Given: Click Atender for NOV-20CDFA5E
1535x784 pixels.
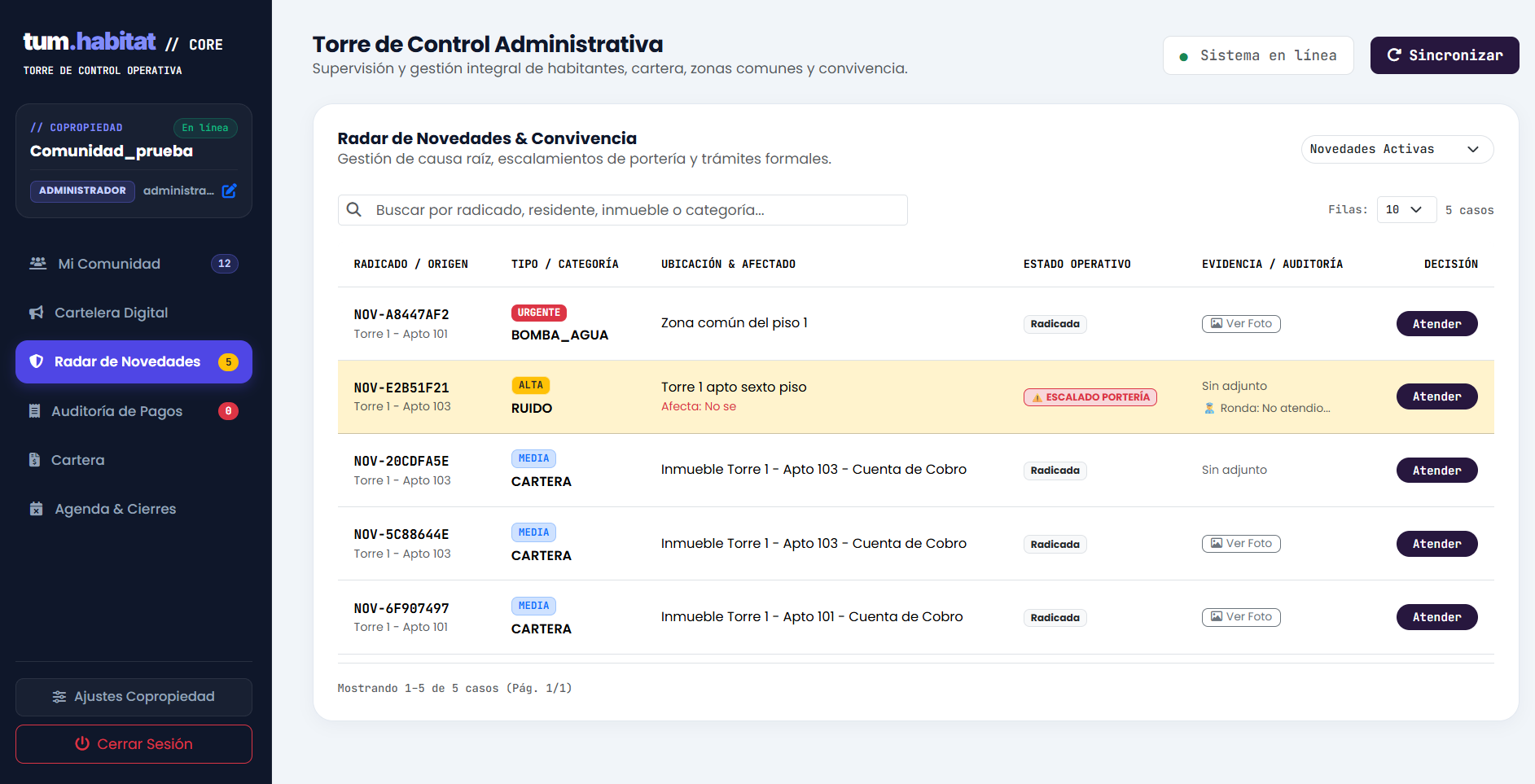Looking at the screenshot, I should tap(1436, 471).
